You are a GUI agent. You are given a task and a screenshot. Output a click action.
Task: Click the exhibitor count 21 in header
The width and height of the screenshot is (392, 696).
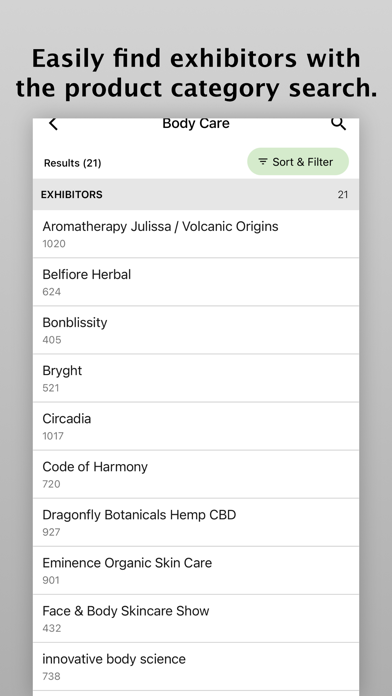pos(343,194)
